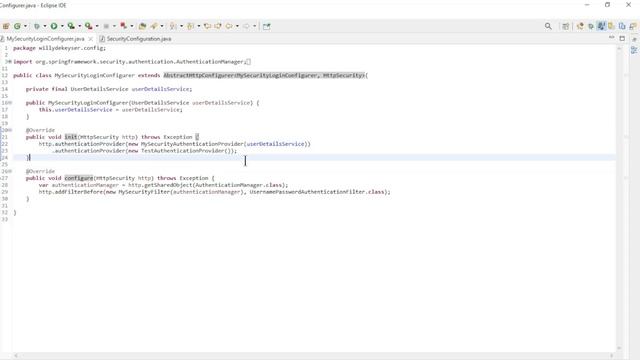Click the magnifier Search icon at top right
This screenshot has width=640, height=360.
[x=548, y=26]
